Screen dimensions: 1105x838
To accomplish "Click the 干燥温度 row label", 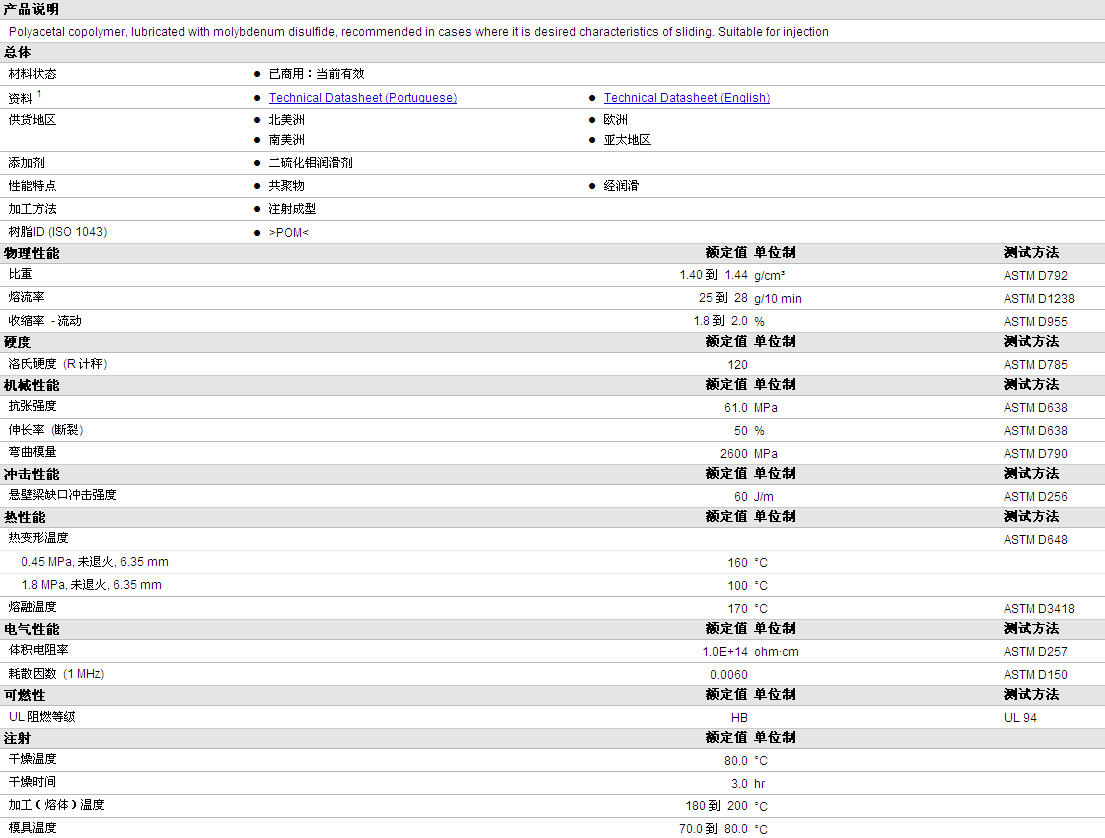I will 32,759.
